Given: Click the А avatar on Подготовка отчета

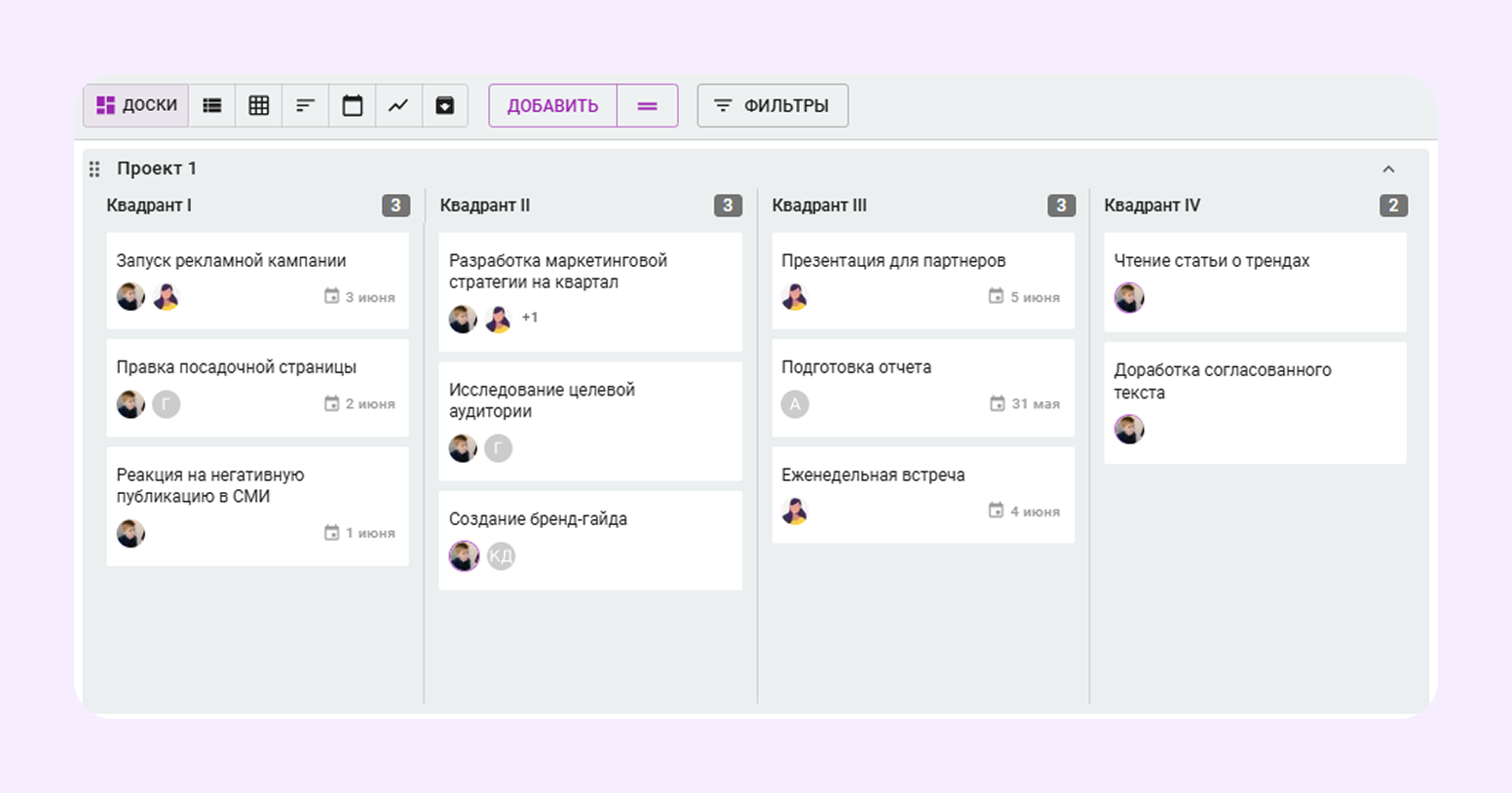Looking at the screenshot, I should point(795,404).
